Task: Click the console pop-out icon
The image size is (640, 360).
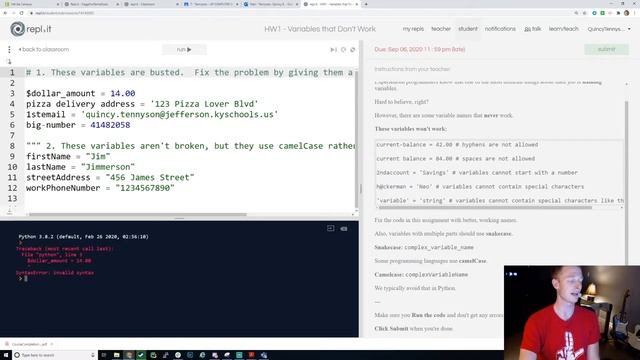Action: point(331,229)
